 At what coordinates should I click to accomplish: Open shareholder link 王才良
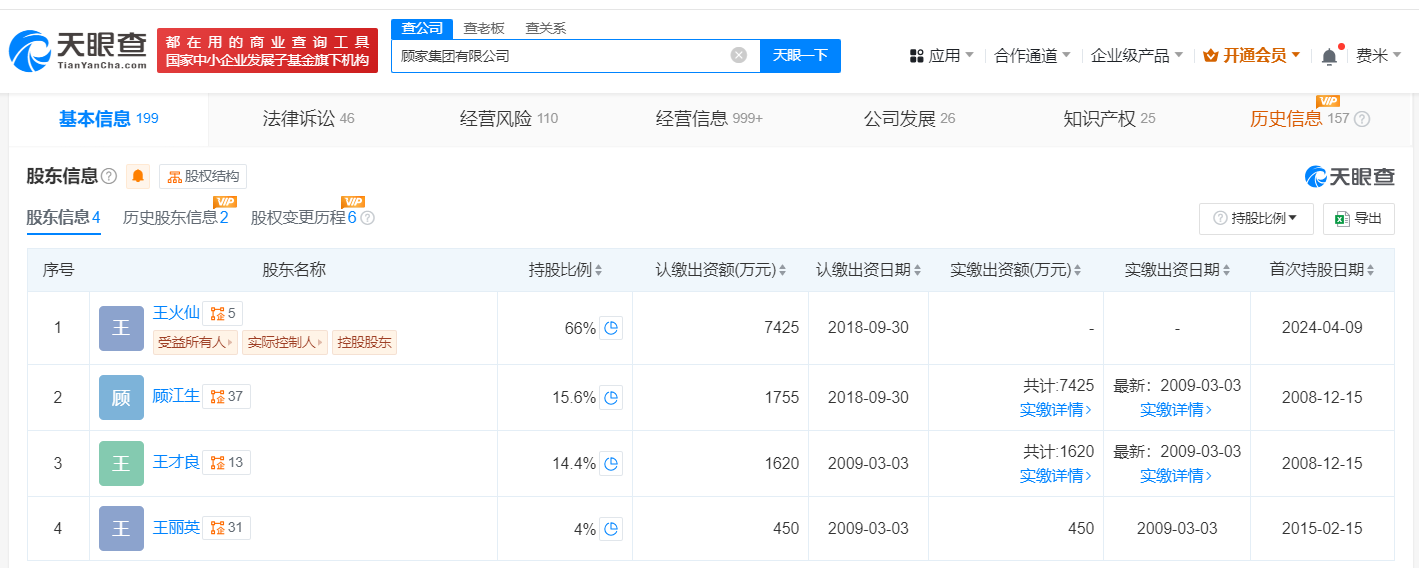click(x=176, y=462)
